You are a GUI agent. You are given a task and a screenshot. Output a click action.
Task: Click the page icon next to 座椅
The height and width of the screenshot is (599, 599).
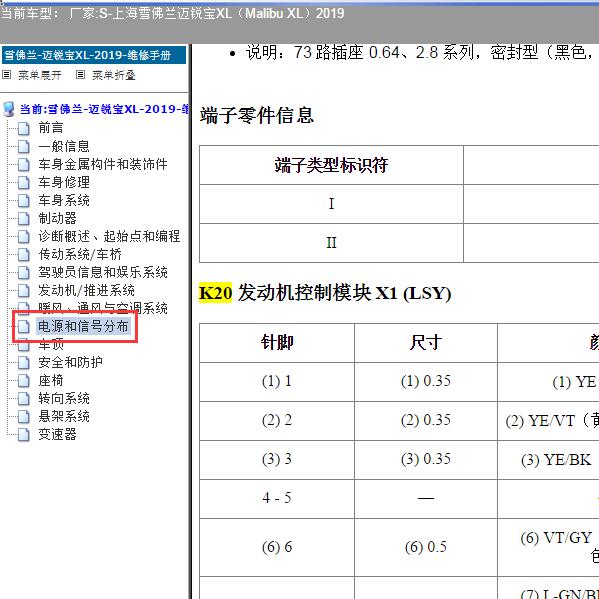pos(24,380)
